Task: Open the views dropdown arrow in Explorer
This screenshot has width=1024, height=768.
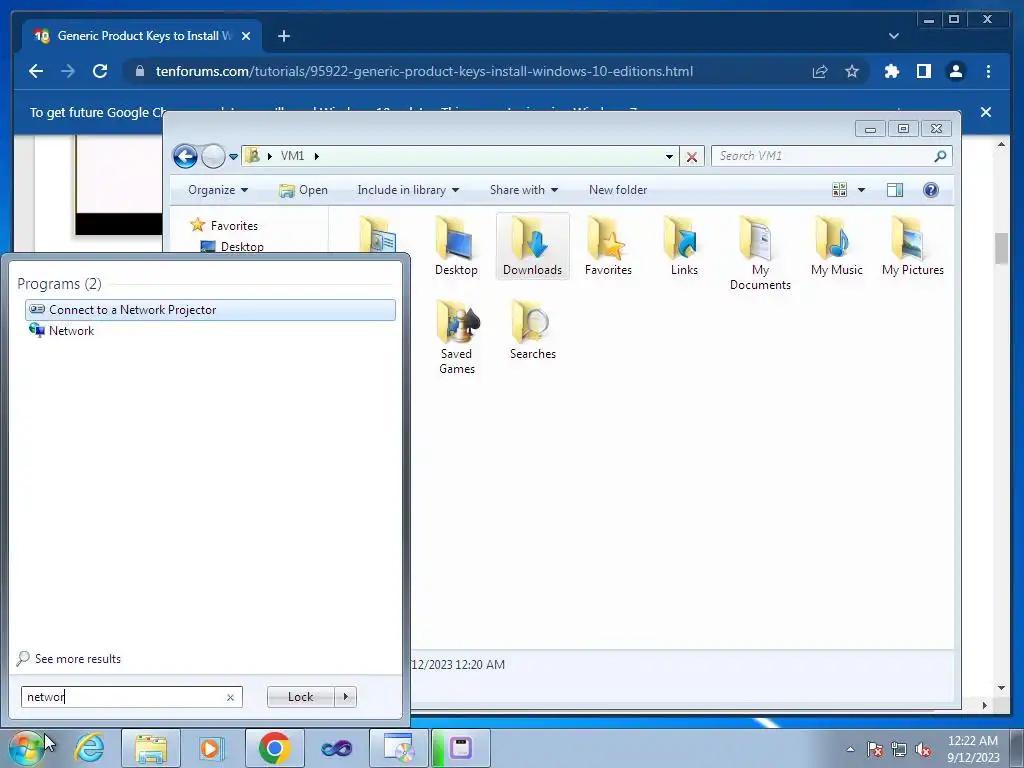Action: [x=861, y=190]
